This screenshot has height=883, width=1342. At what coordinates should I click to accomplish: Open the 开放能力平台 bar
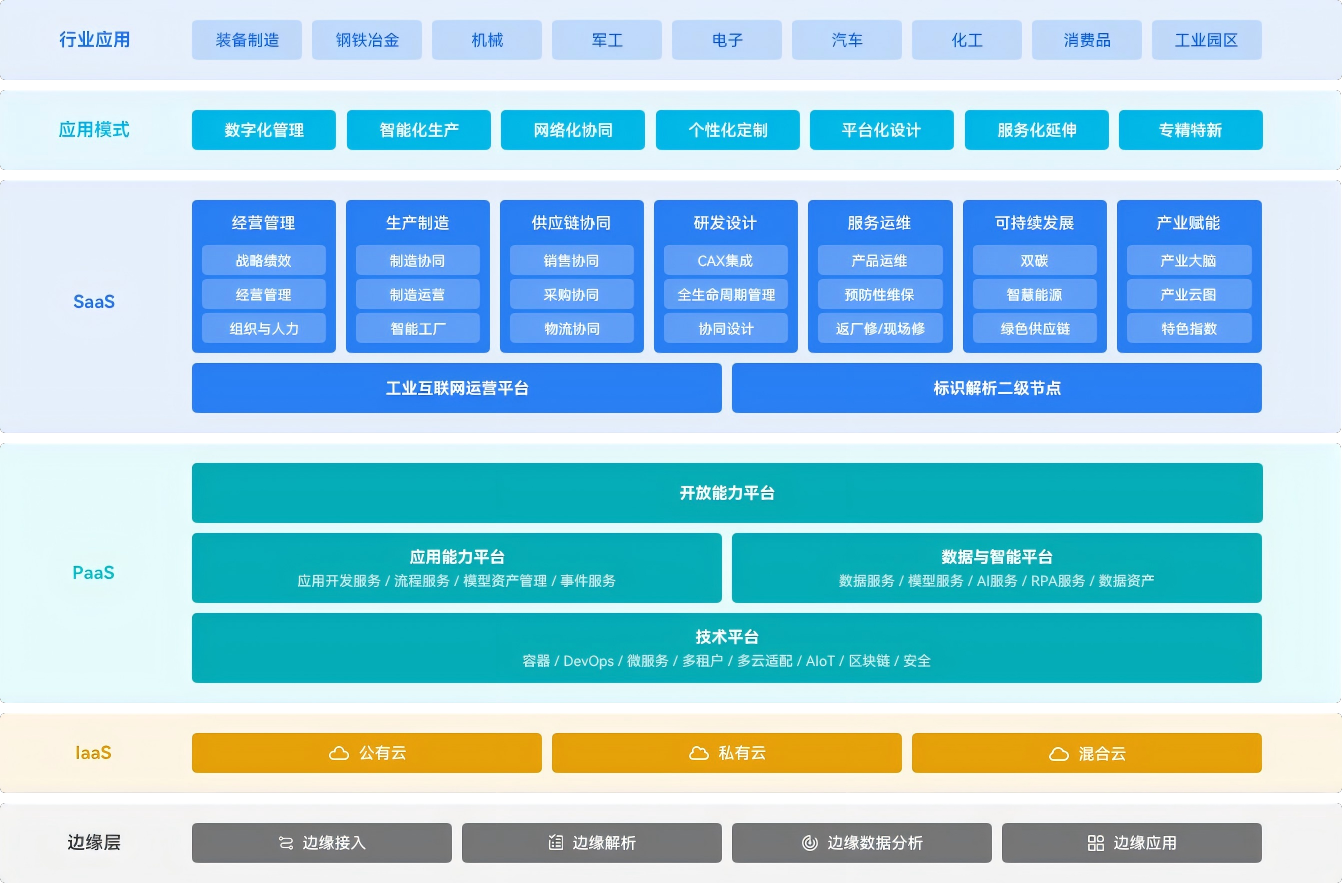[x=727, y=493]
